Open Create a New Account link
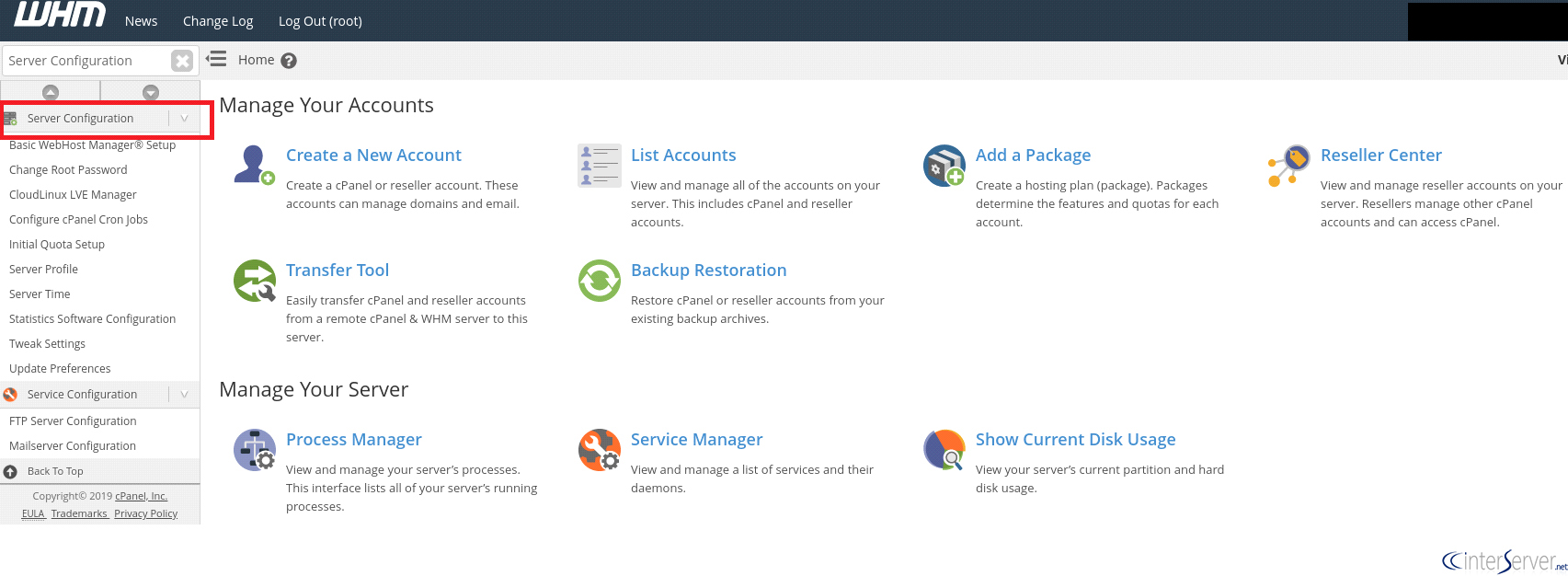Screen dimensions: 1568x576 coord(373,156)
